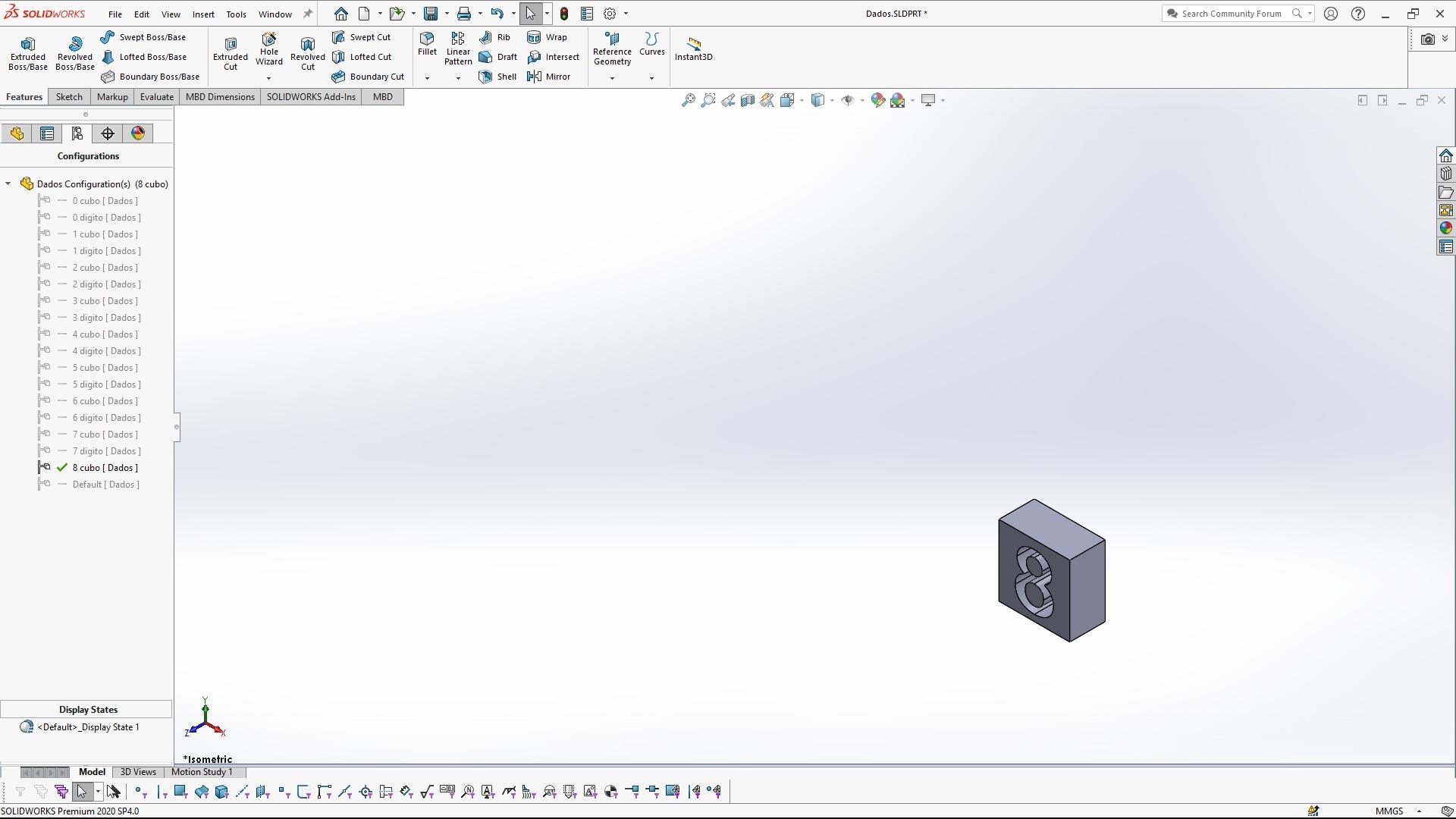The image size is (1456, 819).
Task: Select <Default>_Display State 1
Action: pos(88,727)
